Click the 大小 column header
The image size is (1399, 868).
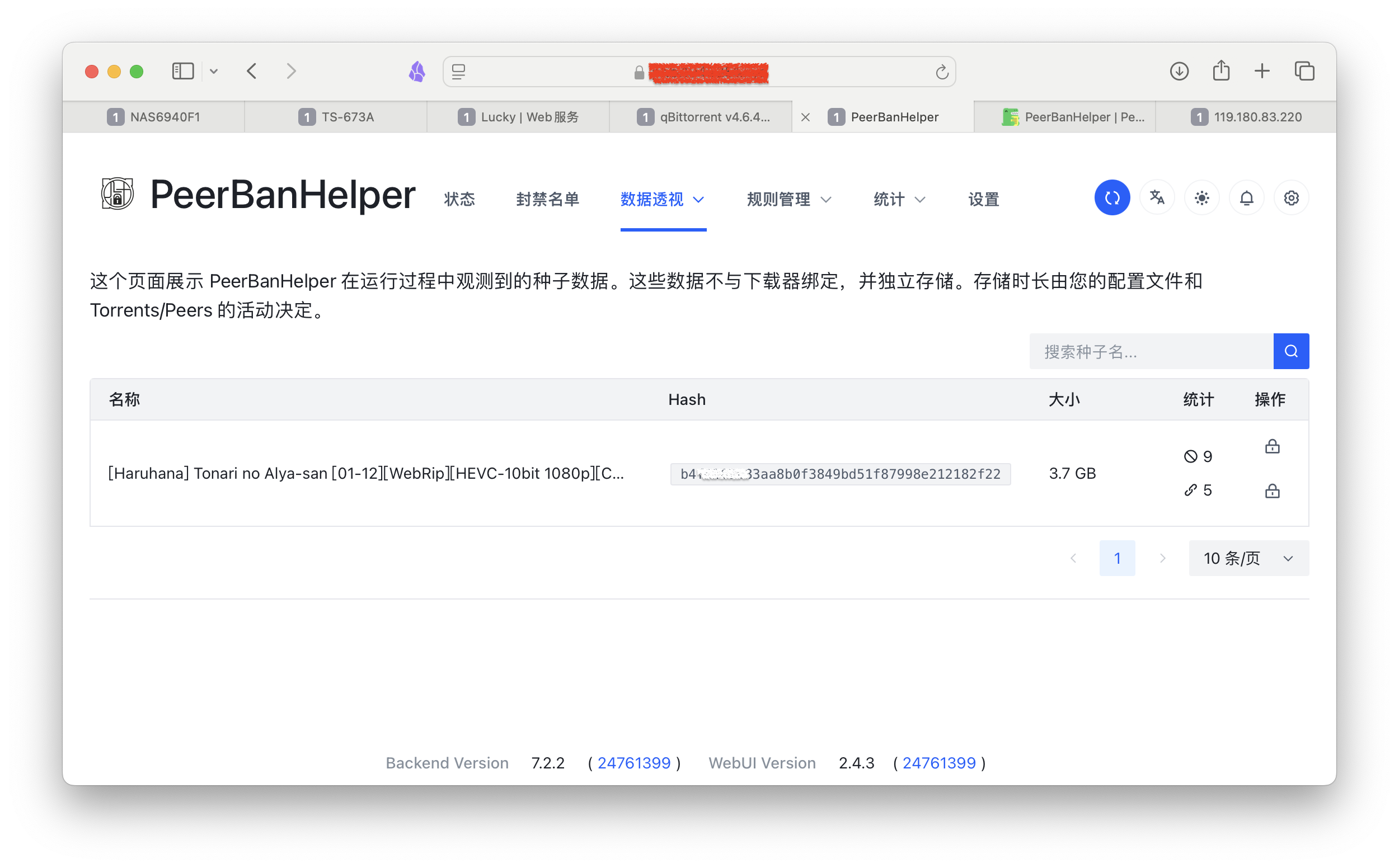(x=1064, y=399)
